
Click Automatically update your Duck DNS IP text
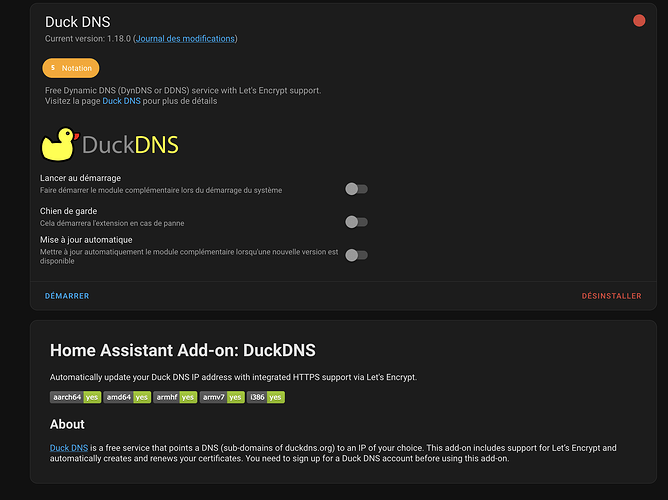click(x=233, y=377)
